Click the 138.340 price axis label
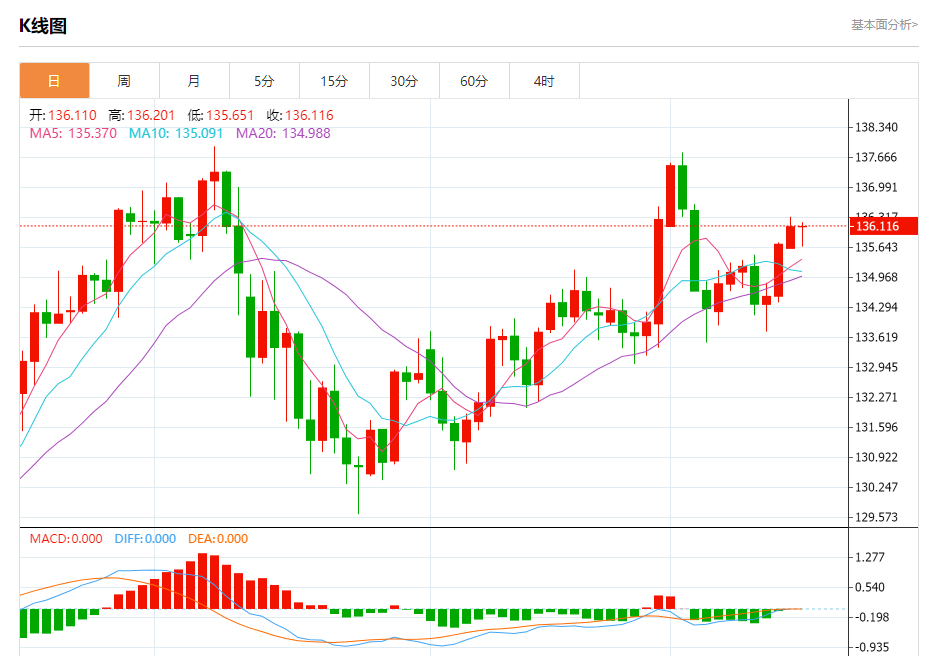933x656 pixels. coord(876,127)
